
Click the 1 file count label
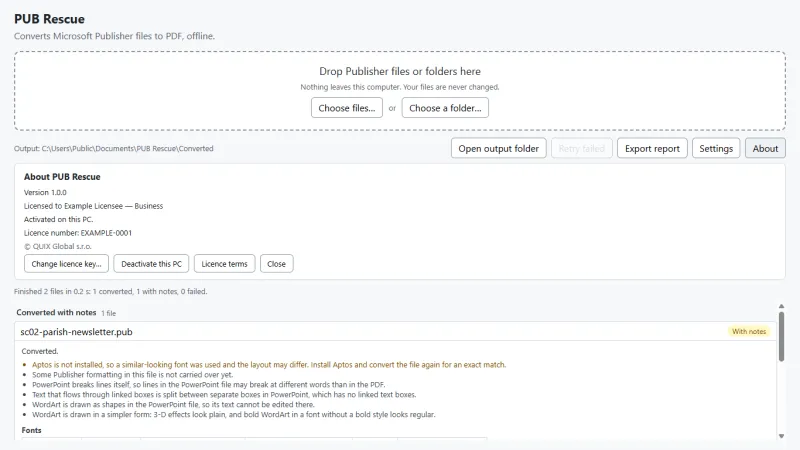pos(108,313)
